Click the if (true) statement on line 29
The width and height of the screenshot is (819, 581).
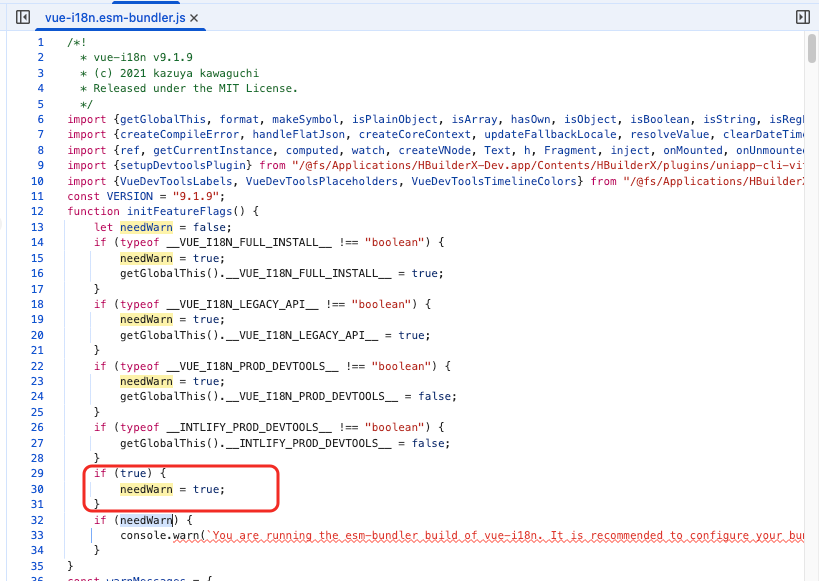[x=126, y=473]
